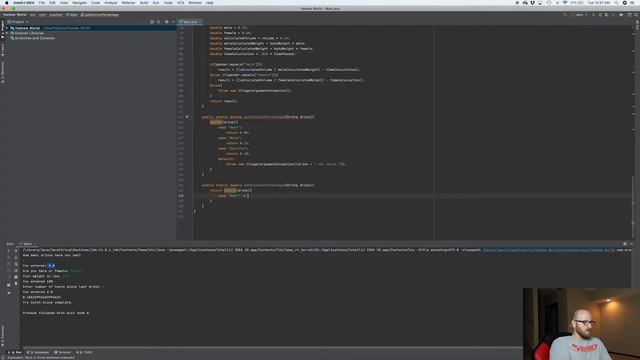This screenshot has height=360, width=640.
Task: Open the TODO tool window button
Action: click(x=84, y=352)
